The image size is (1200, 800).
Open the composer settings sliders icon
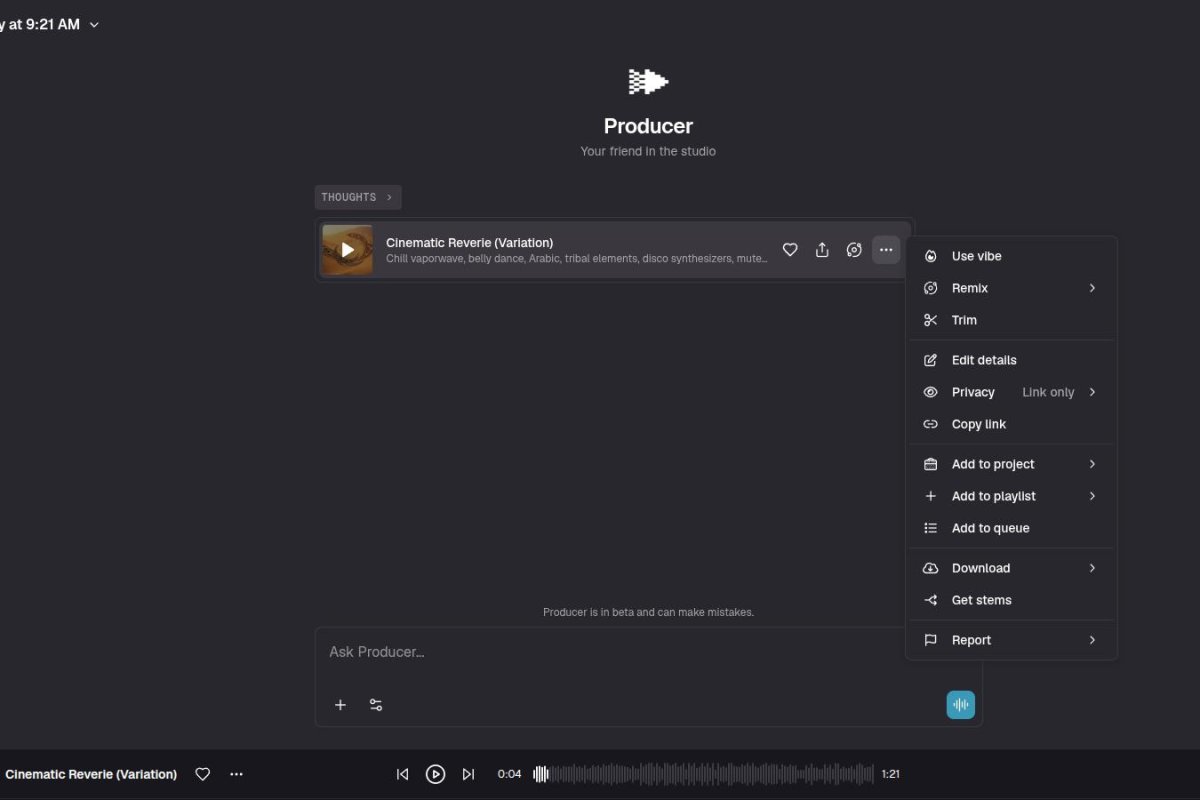[376, 704]
